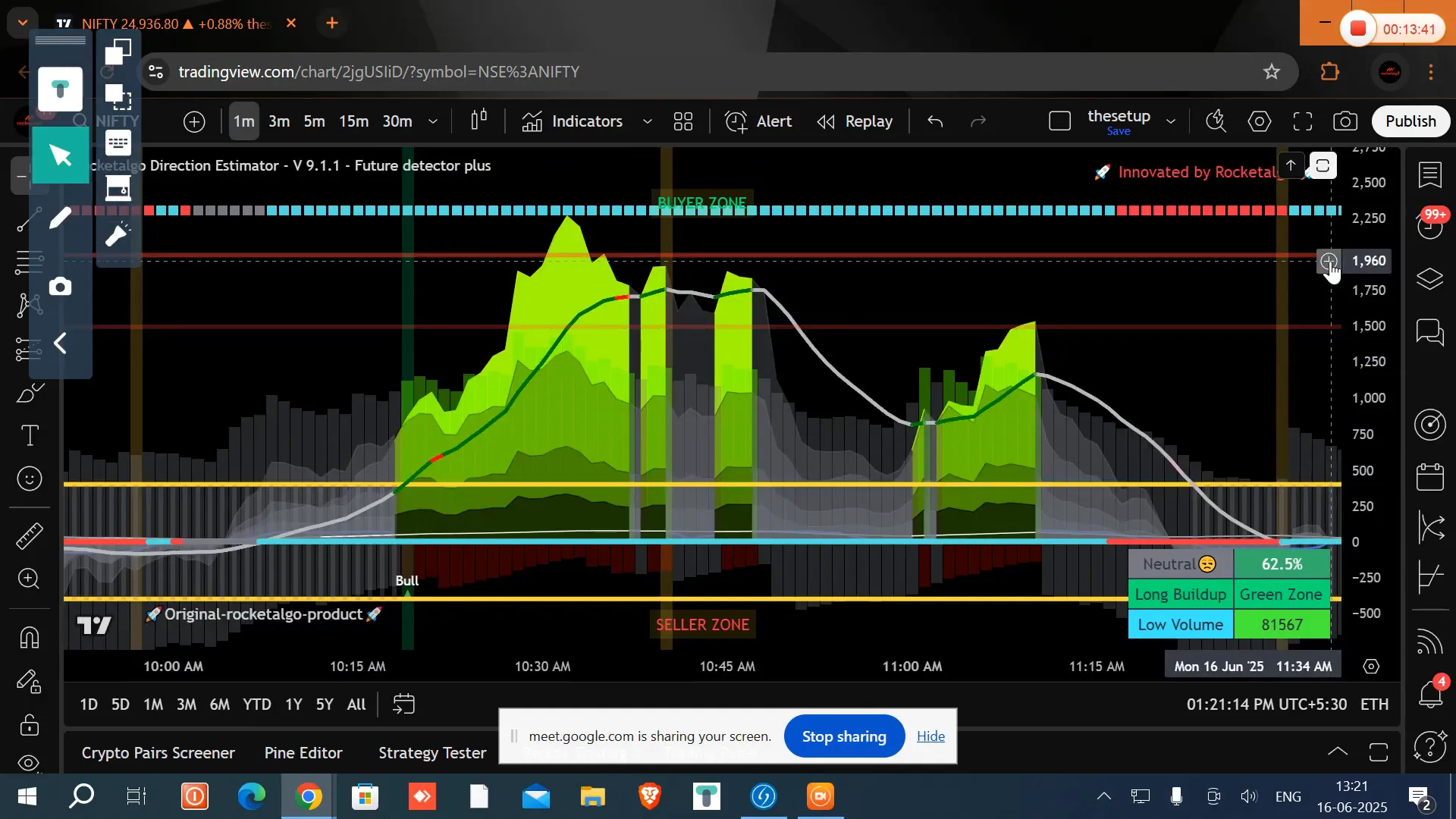Select the 5m timeframe
The image size is (1456, 819).
[314, 121]
